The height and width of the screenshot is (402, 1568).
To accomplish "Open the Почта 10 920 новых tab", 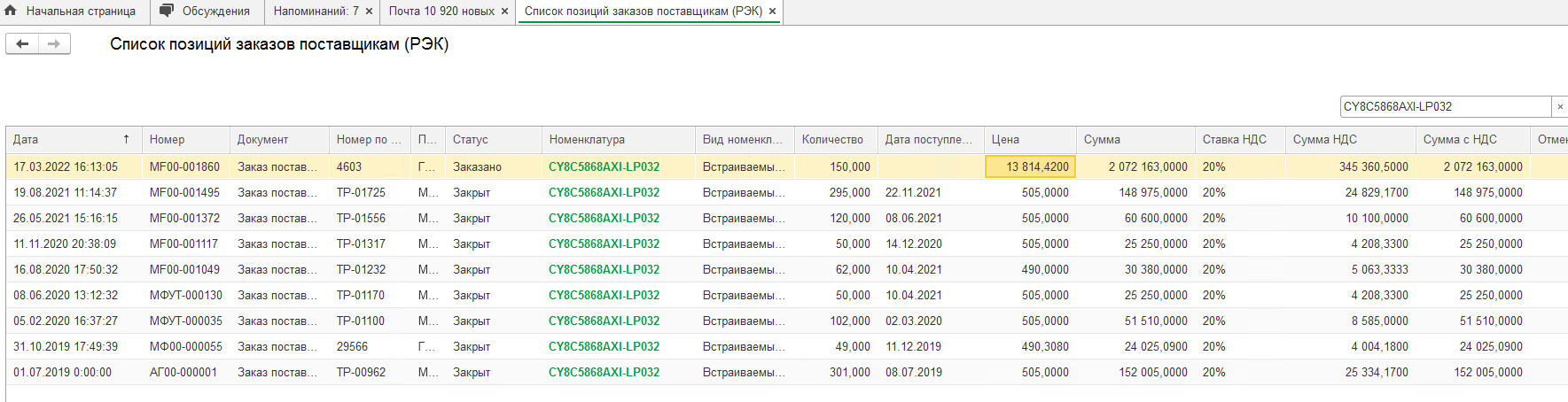I will 441,12.
